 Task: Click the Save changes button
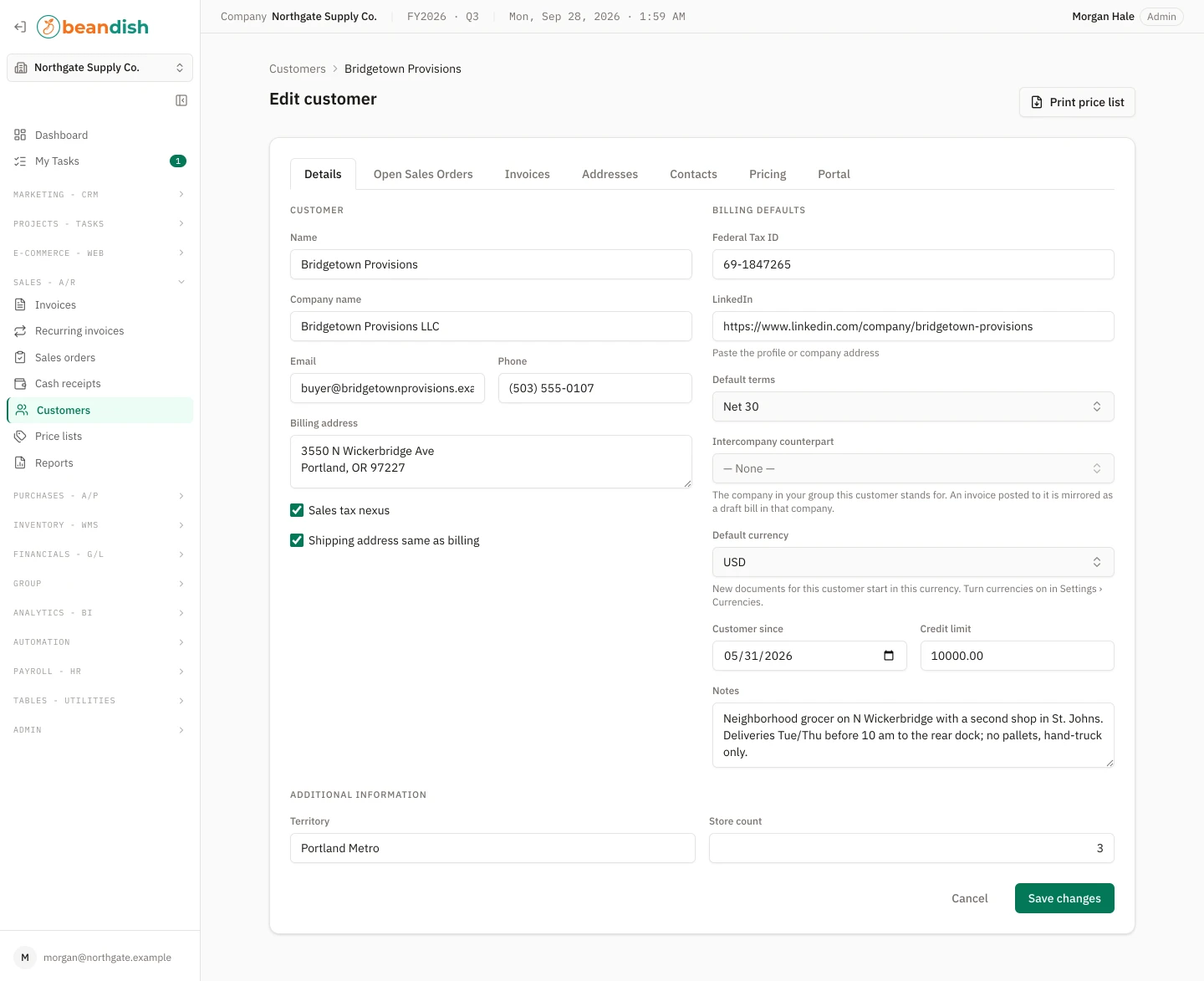[1064, 898]
